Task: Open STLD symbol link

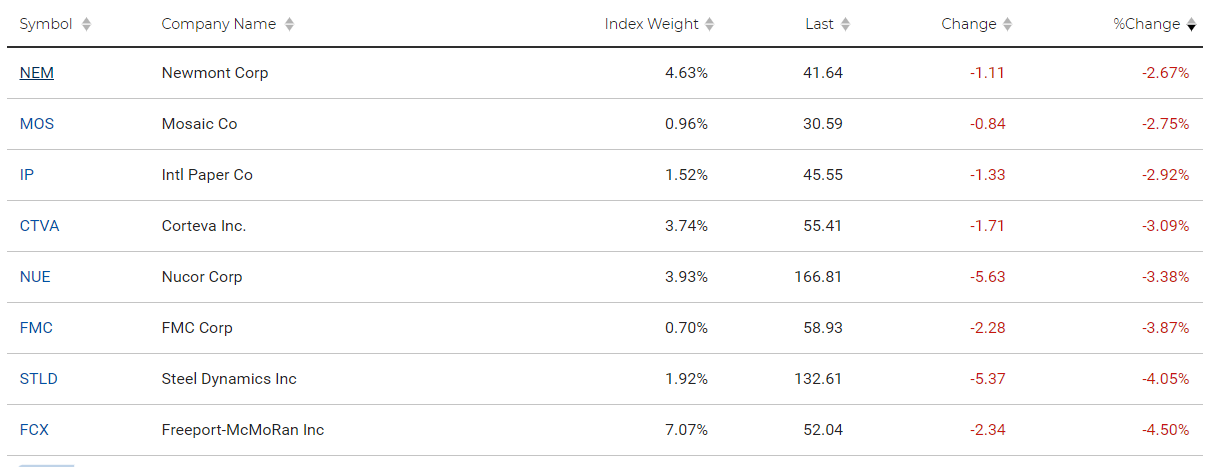Action: tap(39, 379)
